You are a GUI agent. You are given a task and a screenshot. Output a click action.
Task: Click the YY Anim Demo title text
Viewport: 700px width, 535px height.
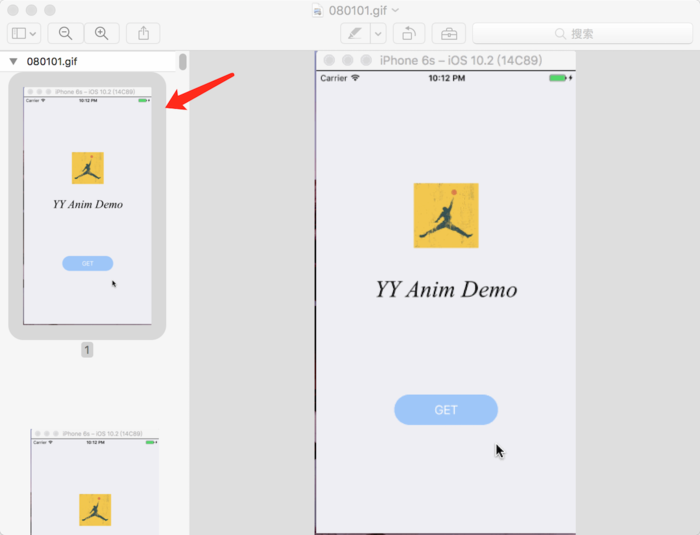[x=446, y=290]
